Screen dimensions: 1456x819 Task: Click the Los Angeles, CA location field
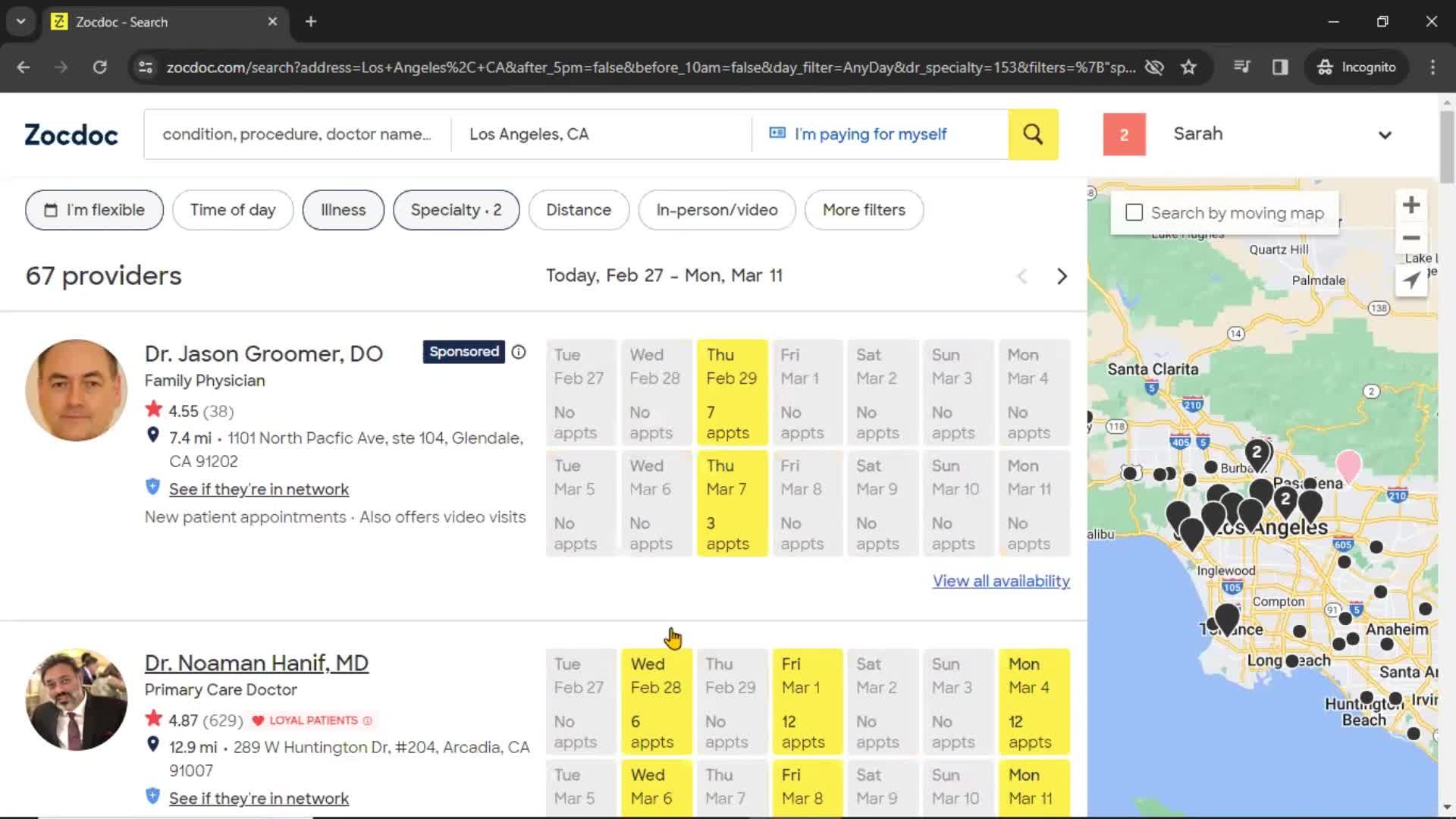click(601, 134)
